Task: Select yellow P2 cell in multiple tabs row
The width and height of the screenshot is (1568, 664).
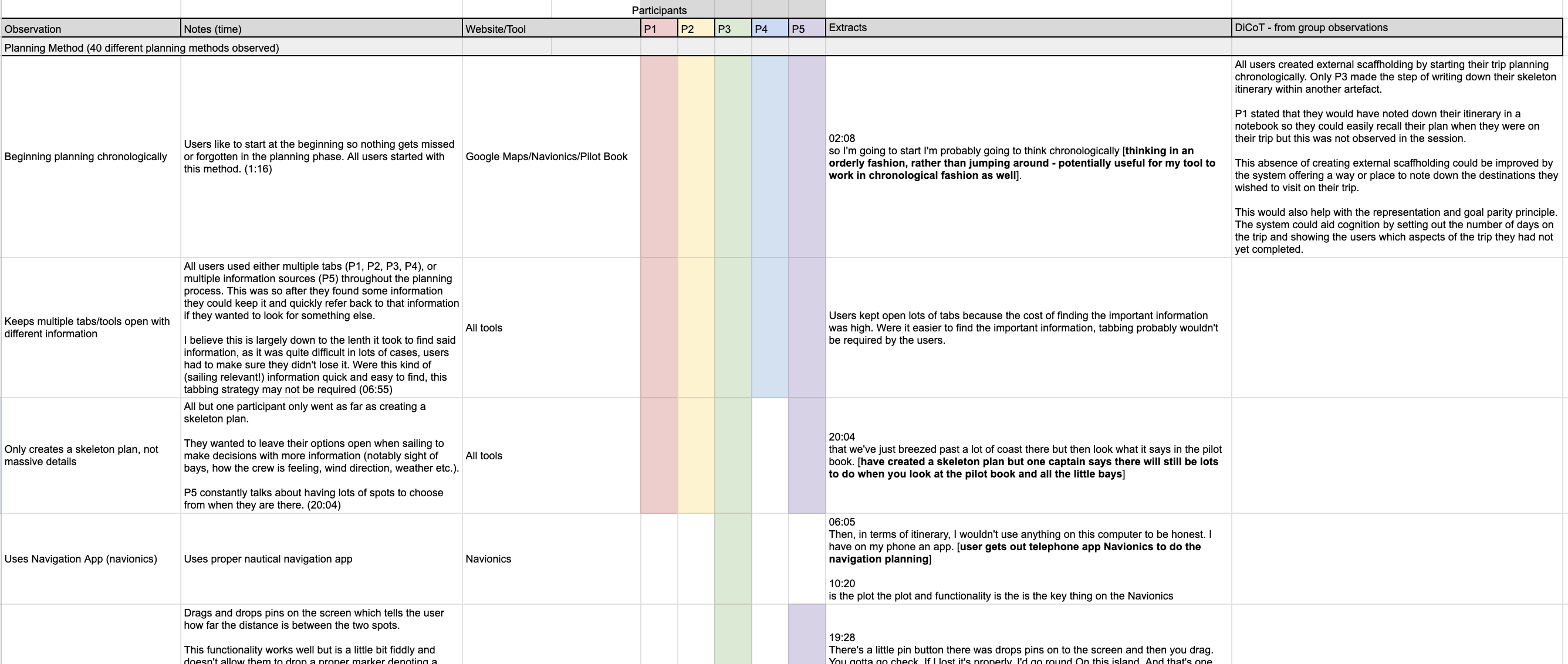Action: point(697,328)
